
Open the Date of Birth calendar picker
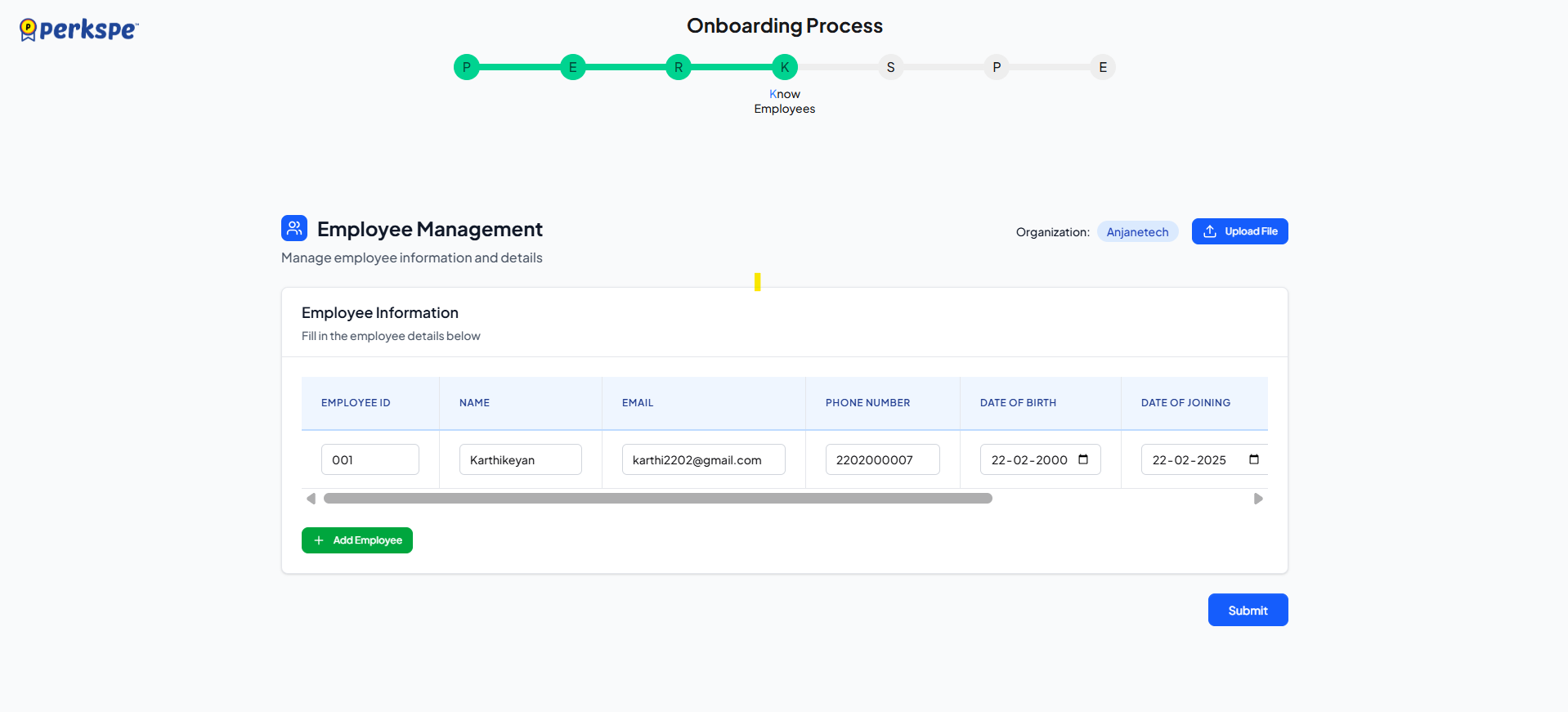[1083, 459]
